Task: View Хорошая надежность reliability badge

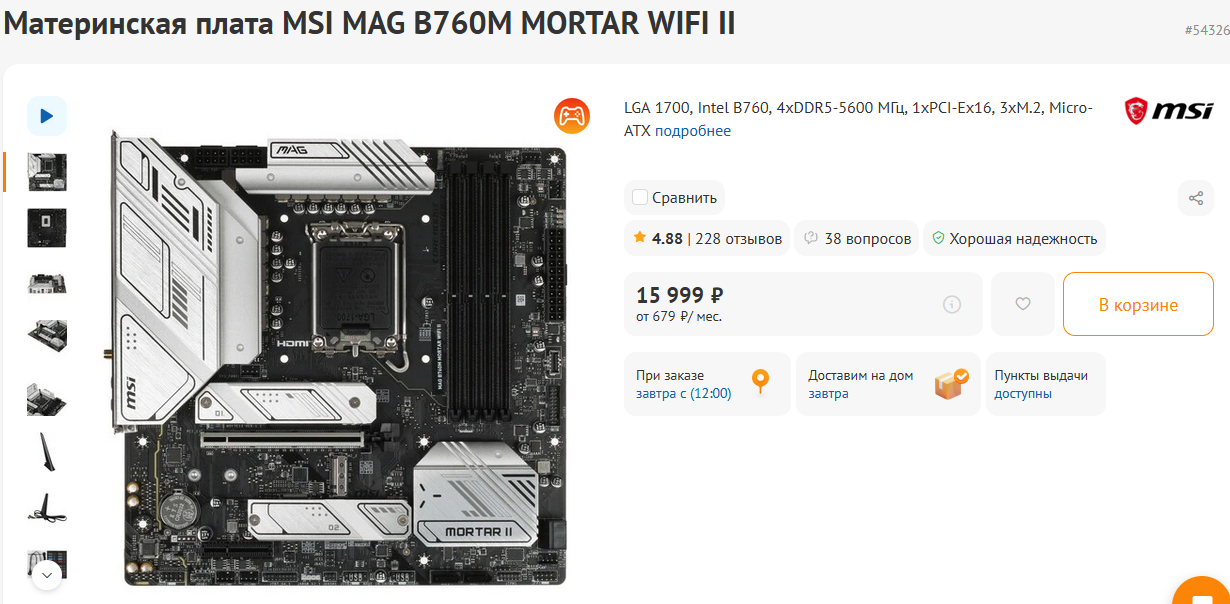Action: point(1014,238)
